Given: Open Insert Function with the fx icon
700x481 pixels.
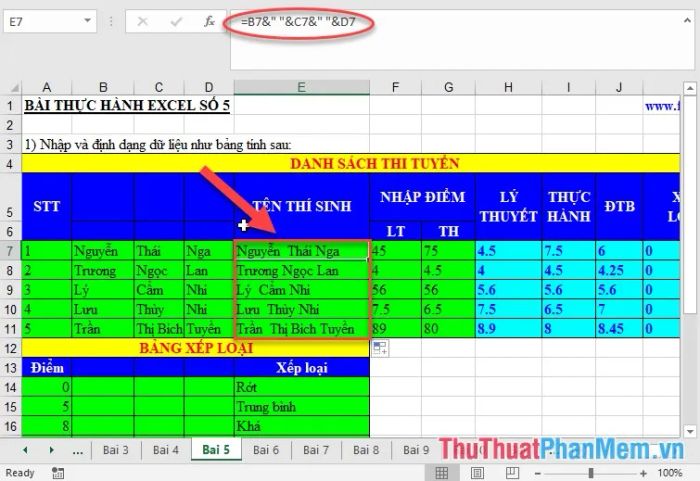Looking at the screenshot, I should click(x=209, y=21).
